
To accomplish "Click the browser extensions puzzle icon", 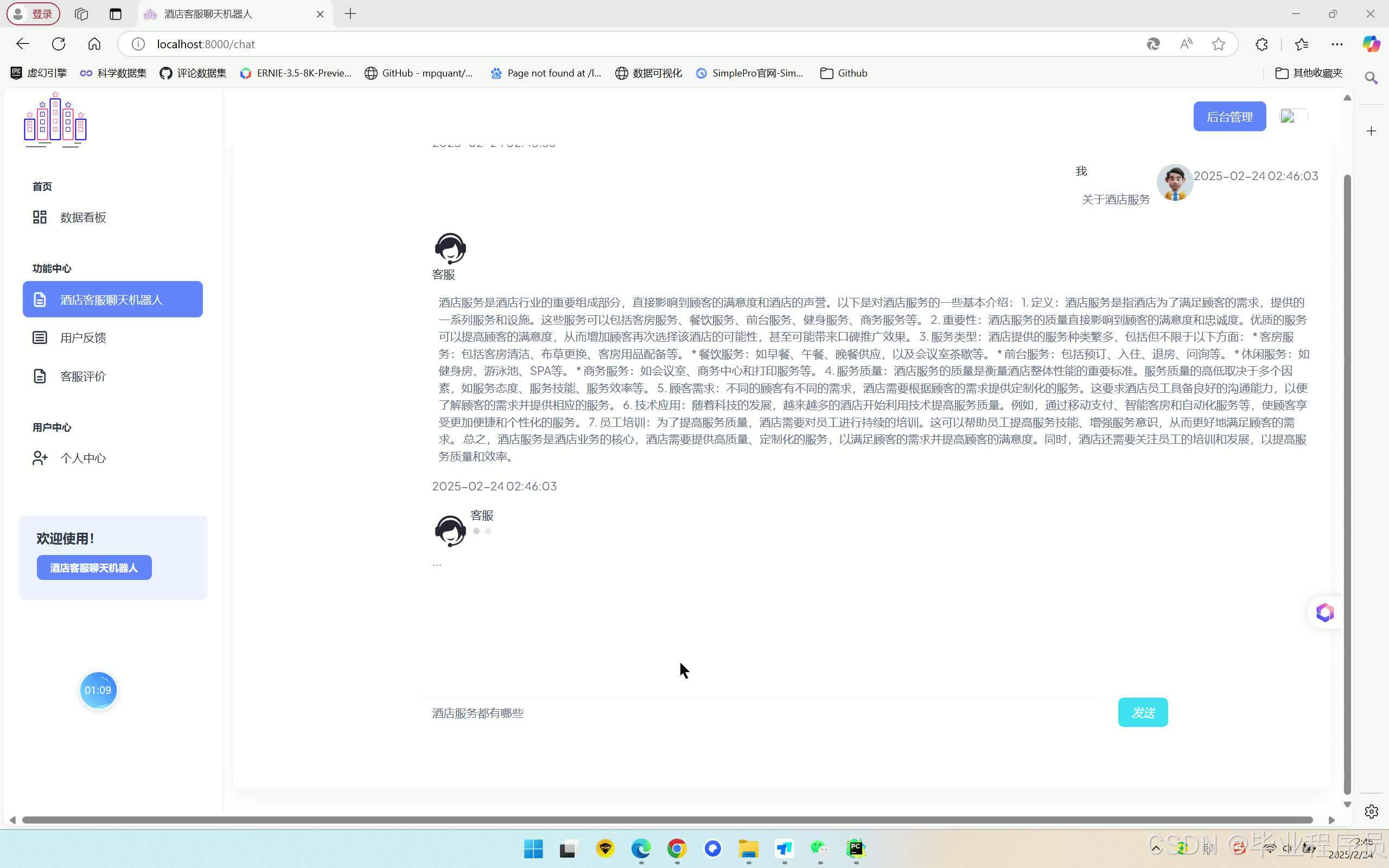I will [1261, 43].
